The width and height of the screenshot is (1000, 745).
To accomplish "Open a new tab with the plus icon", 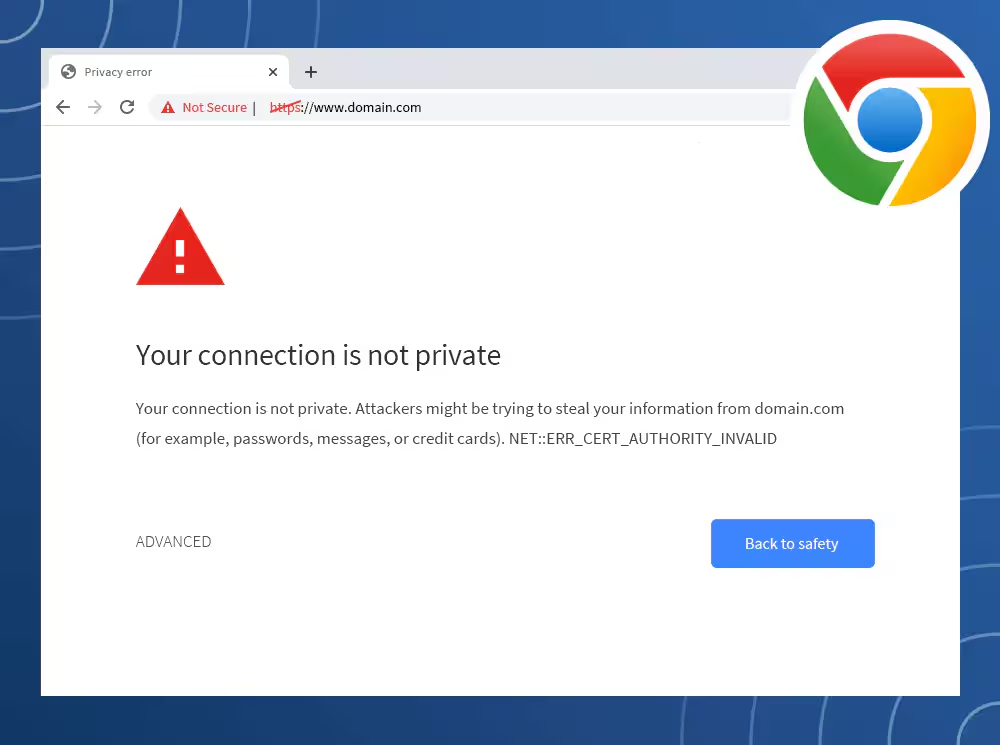I will tap(311, 72).
